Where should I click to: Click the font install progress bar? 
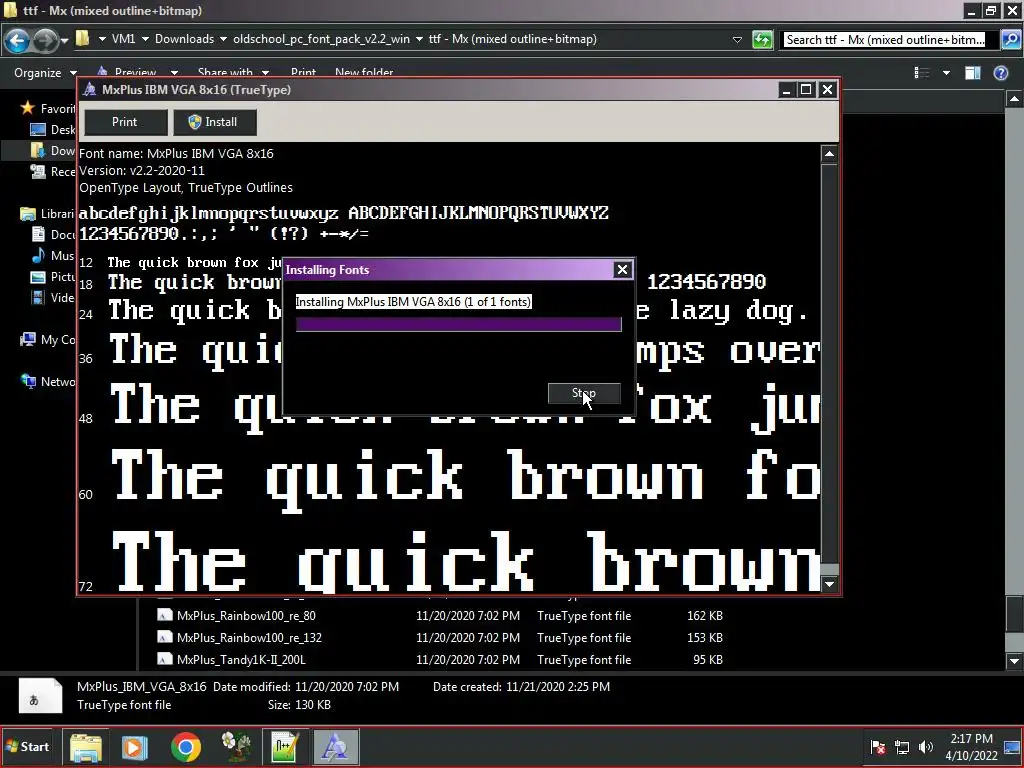coord(458,325)
